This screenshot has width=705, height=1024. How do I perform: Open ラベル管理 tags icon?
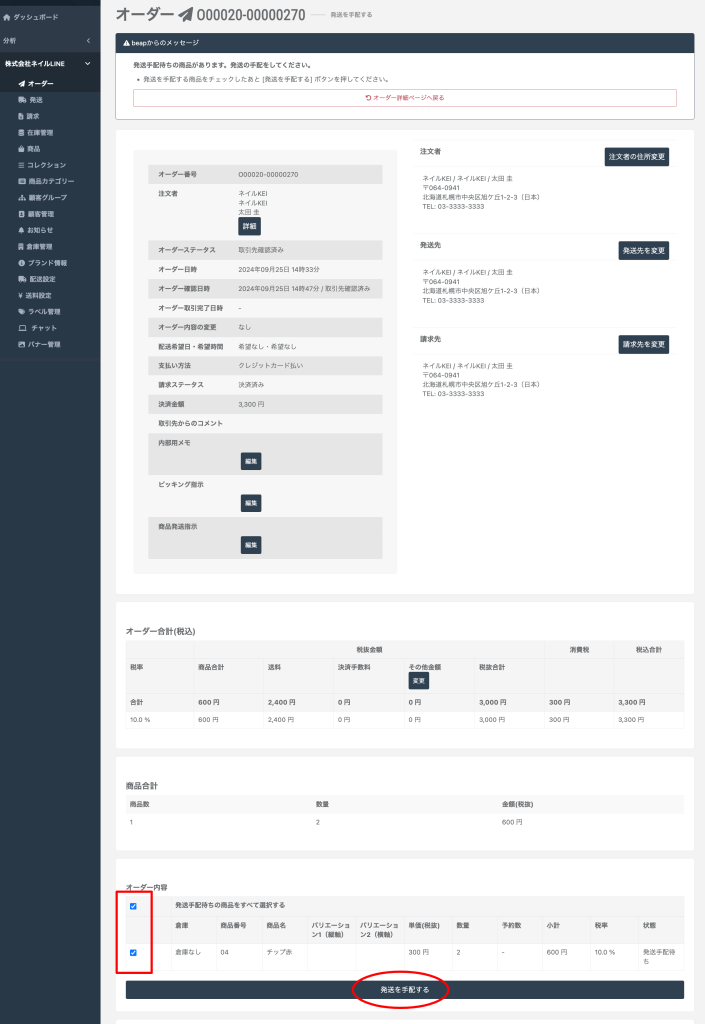(21, 311)
